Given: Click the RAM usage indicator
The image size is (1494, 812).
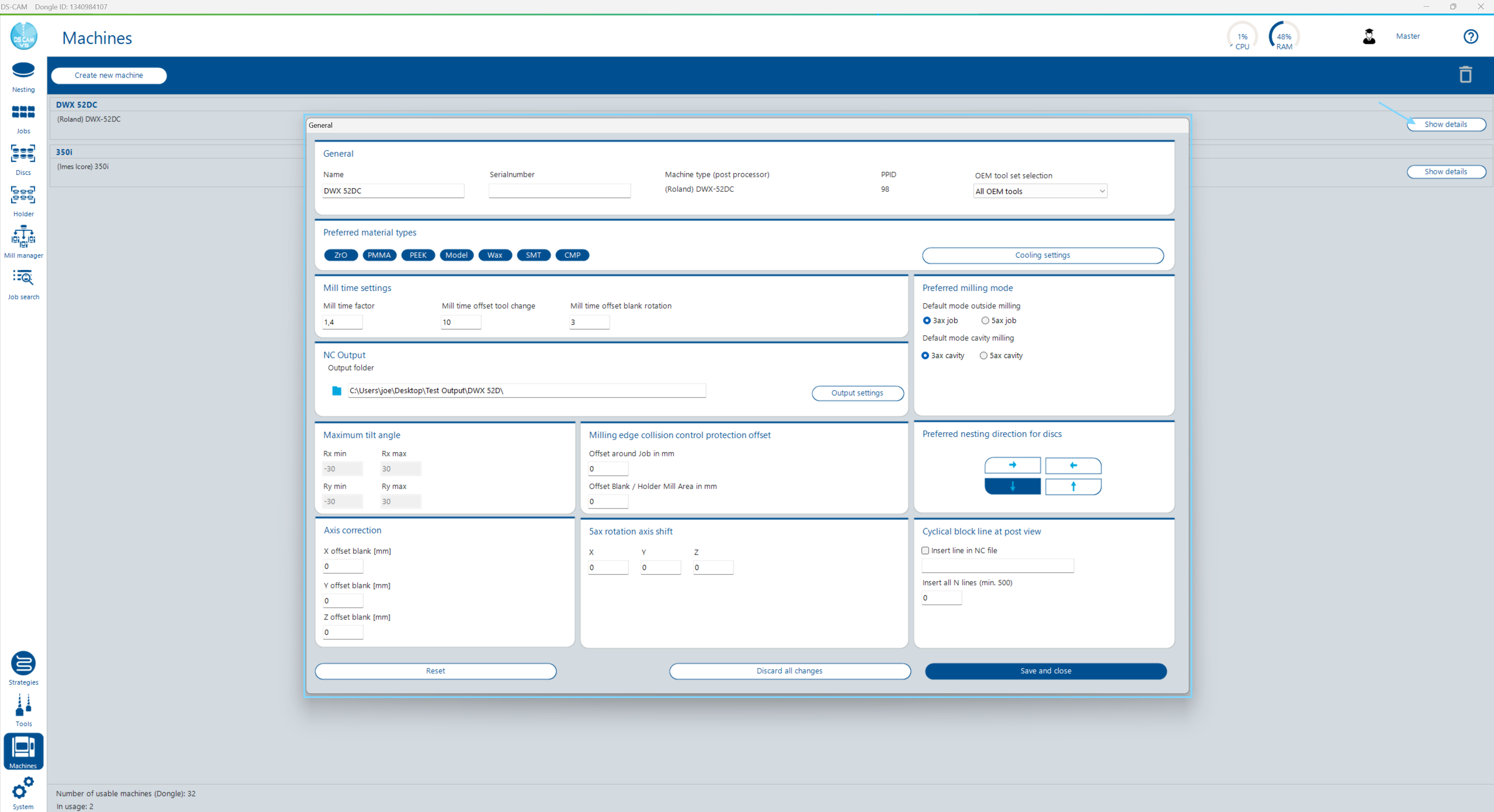Looking at the screenshot, I should (x=1283, y=36).
